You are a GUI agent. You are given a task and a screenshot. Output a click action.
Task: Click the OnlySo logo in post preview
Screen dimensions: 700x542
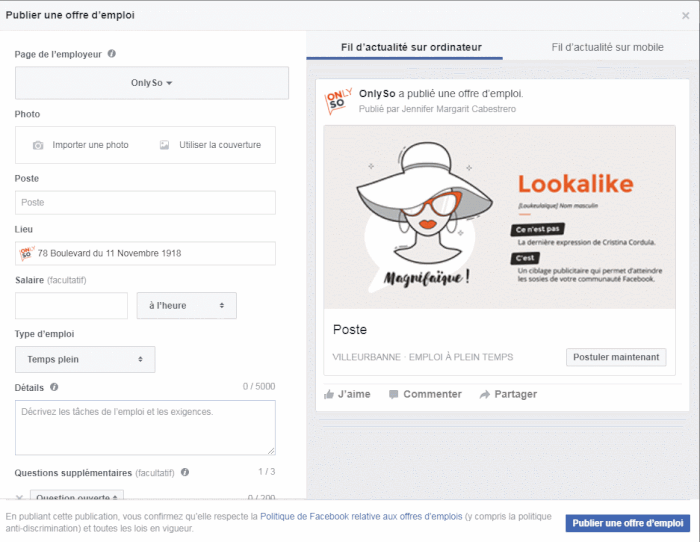339,101
